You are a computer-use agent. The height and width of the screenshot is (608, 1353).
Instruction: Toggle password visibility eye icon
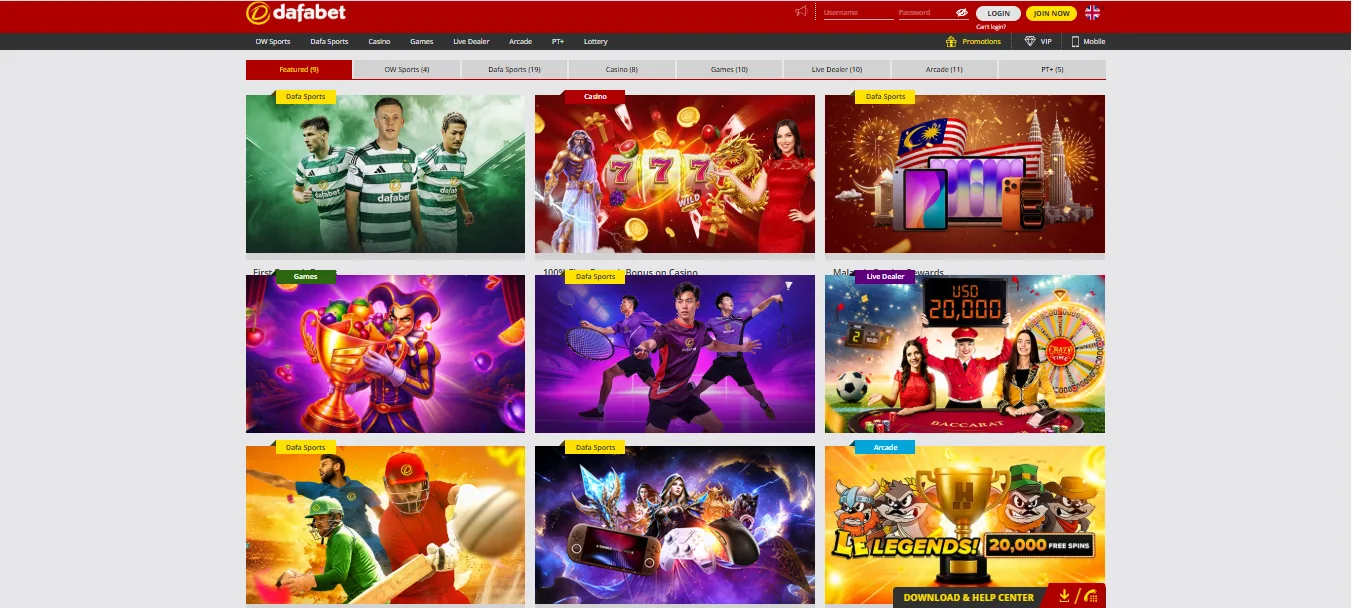(x=962, y=13)
